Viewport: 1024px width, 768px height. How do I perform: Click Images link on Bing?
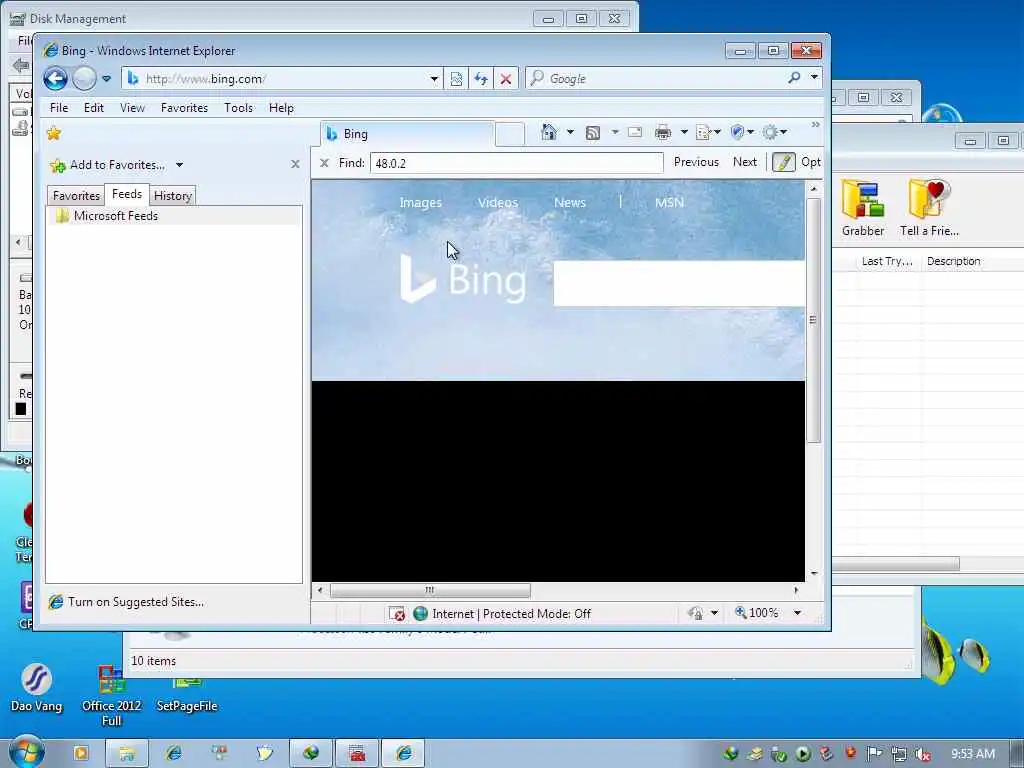point(421,203)
